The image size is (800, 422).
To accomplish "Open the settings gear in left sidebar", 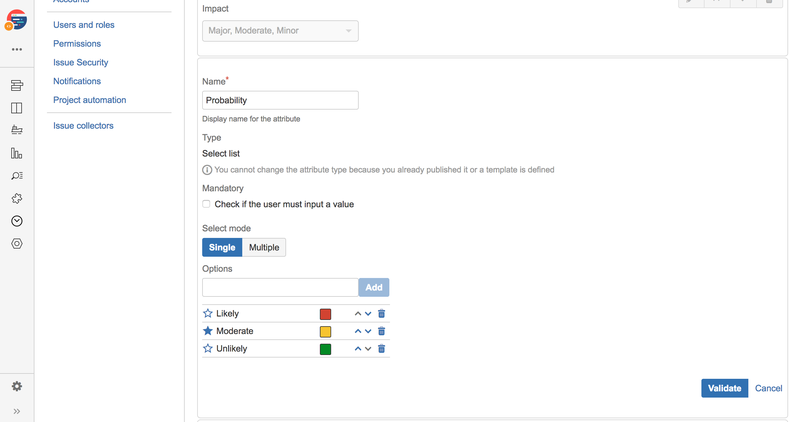I will (16, 386).
